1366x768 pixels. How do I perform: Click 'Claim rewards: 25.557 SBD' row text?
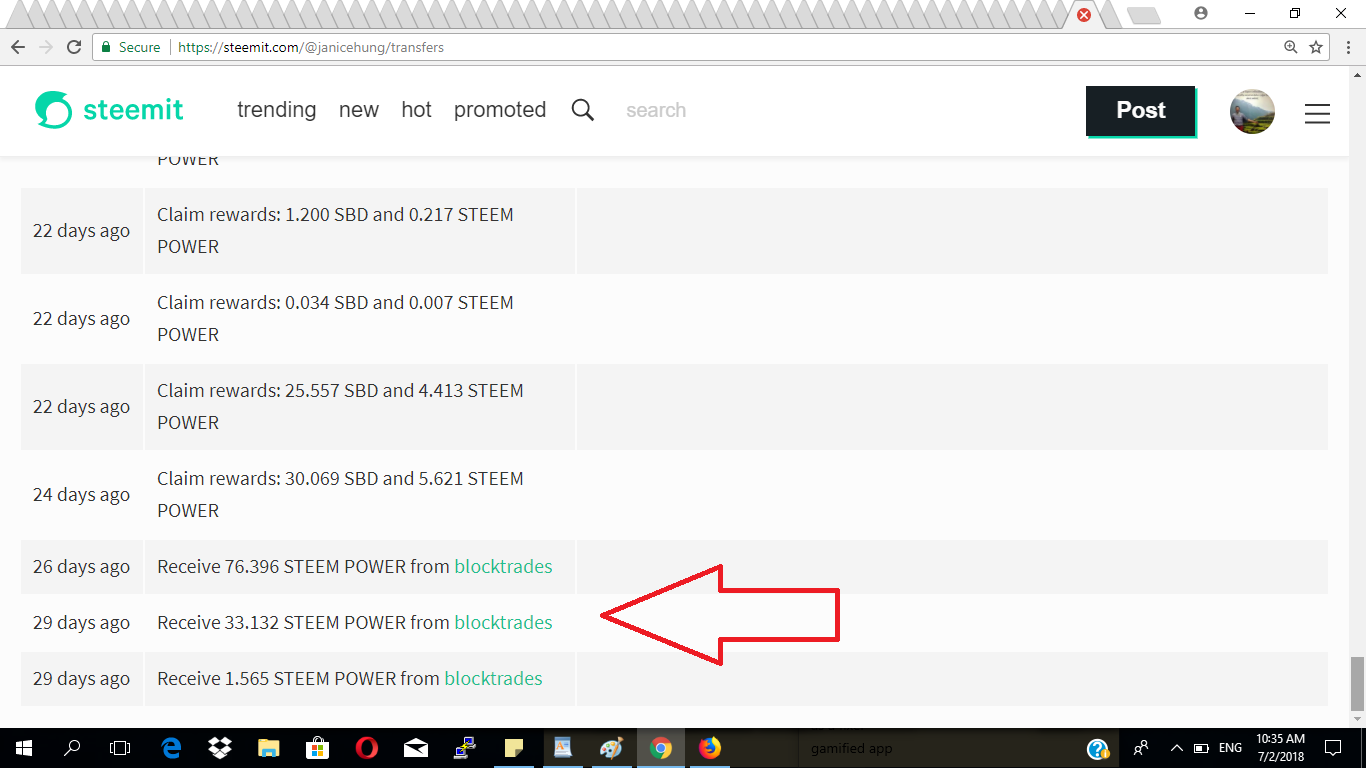tap(340, 406)
